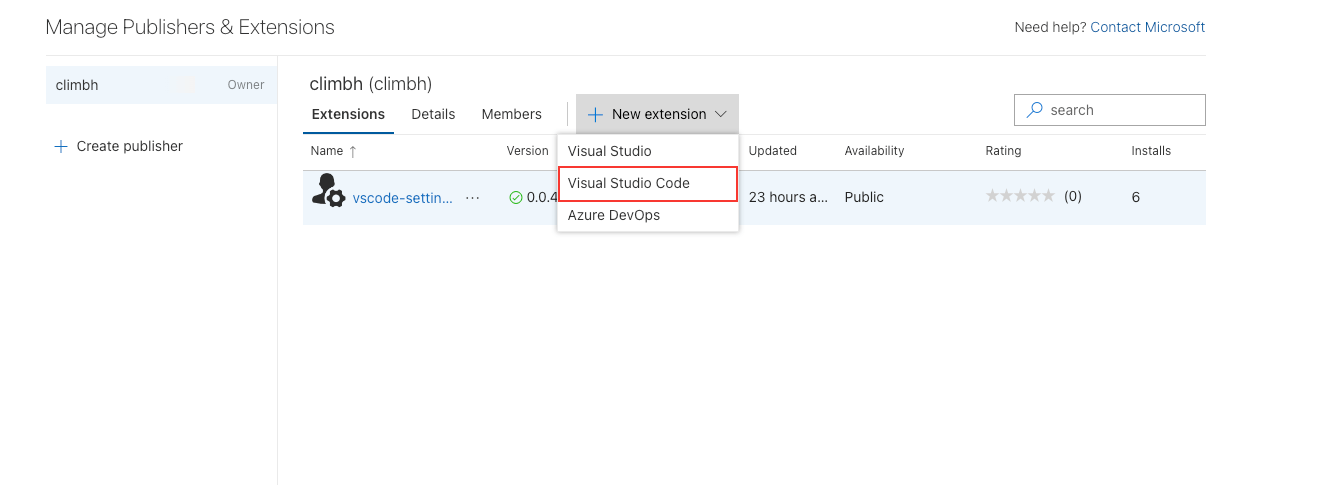Click the New extension label

[659, 114]
